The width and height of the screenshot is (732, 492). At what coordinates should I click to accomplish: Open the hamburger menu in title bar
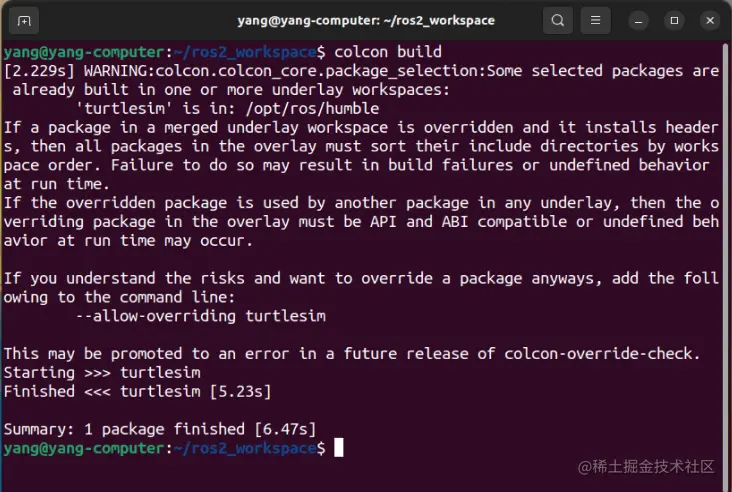(595, 21)
